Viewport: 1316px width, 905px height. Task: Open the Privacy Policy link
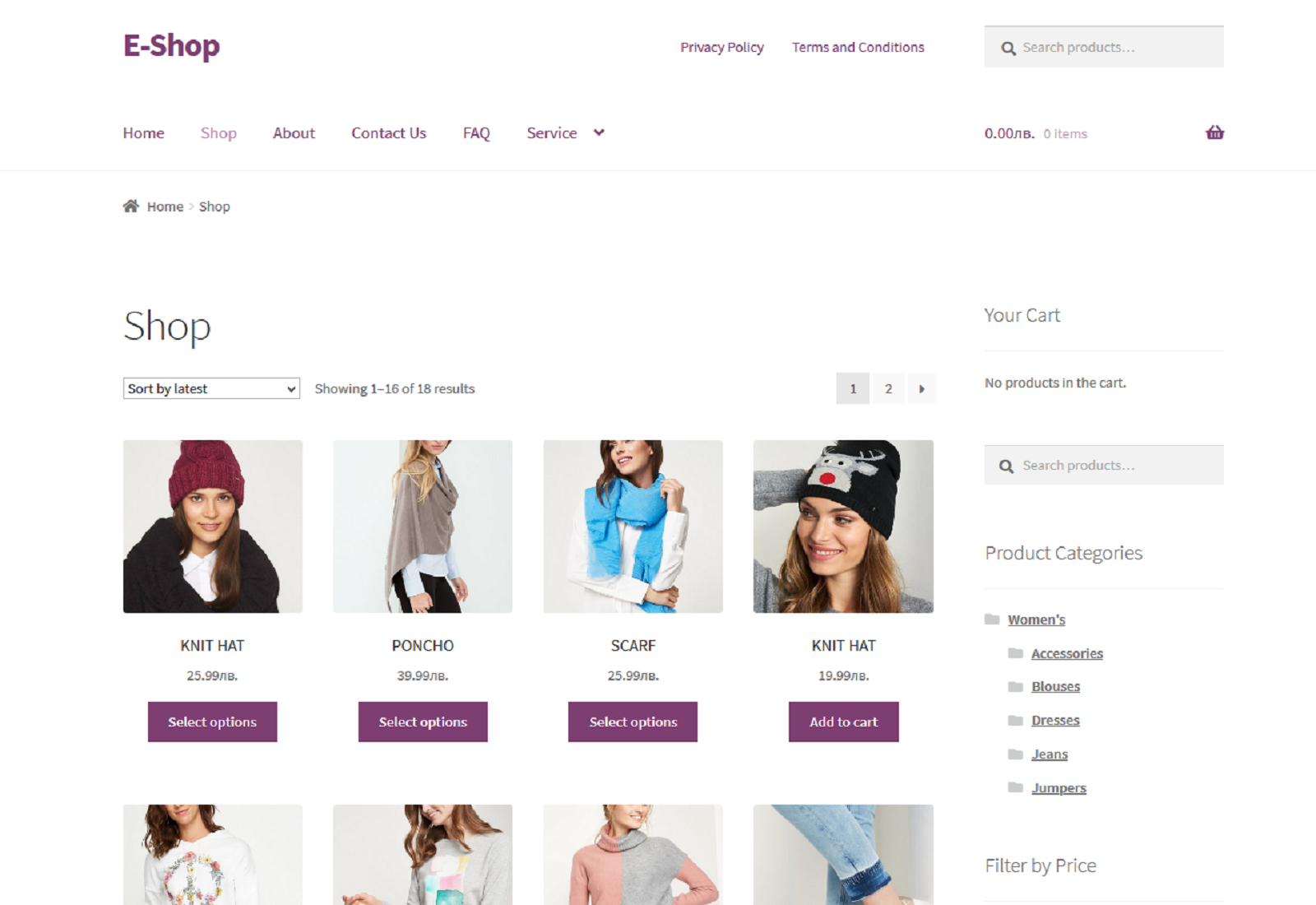point(722,48)
